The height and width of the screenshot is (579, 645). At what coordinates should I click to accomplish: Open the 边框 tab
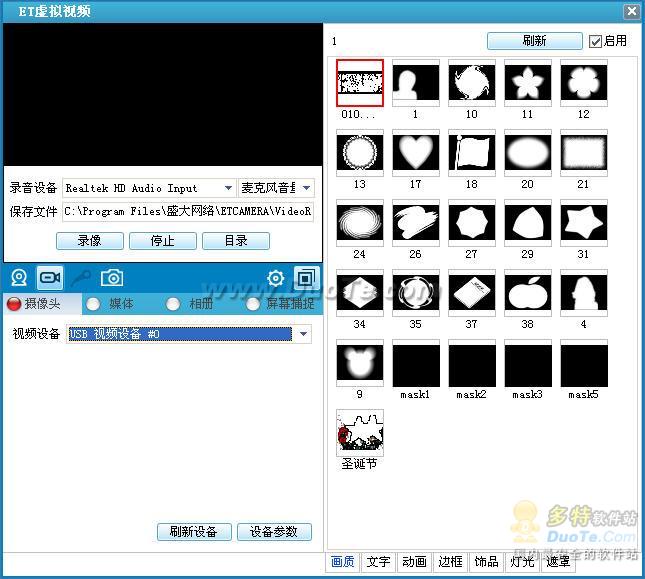(450, 562)
